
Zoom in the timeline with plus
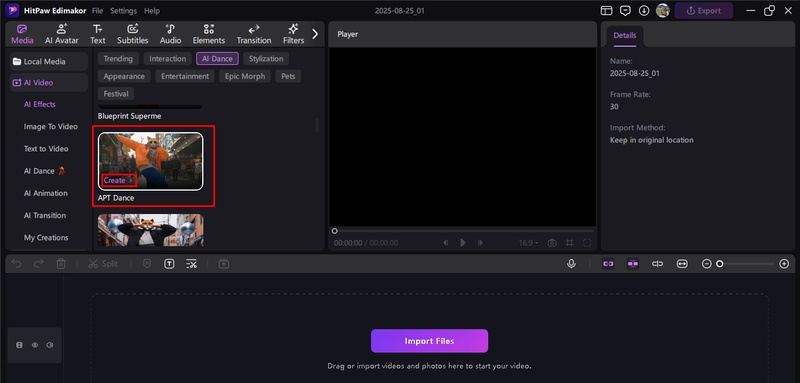point(784,264)
